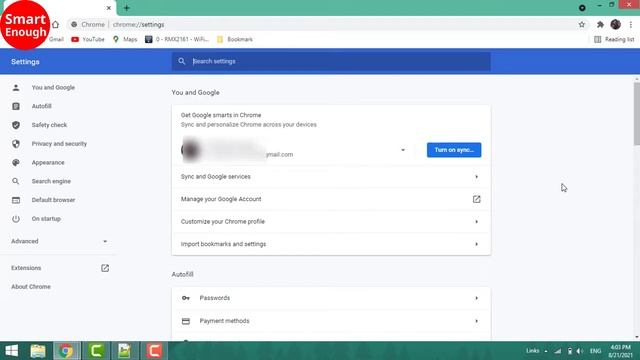Image resolution: width=640 pixels, height=360 pixels.
Task: Select Autofill in the sidebar
Action: (x=42, y=106)
